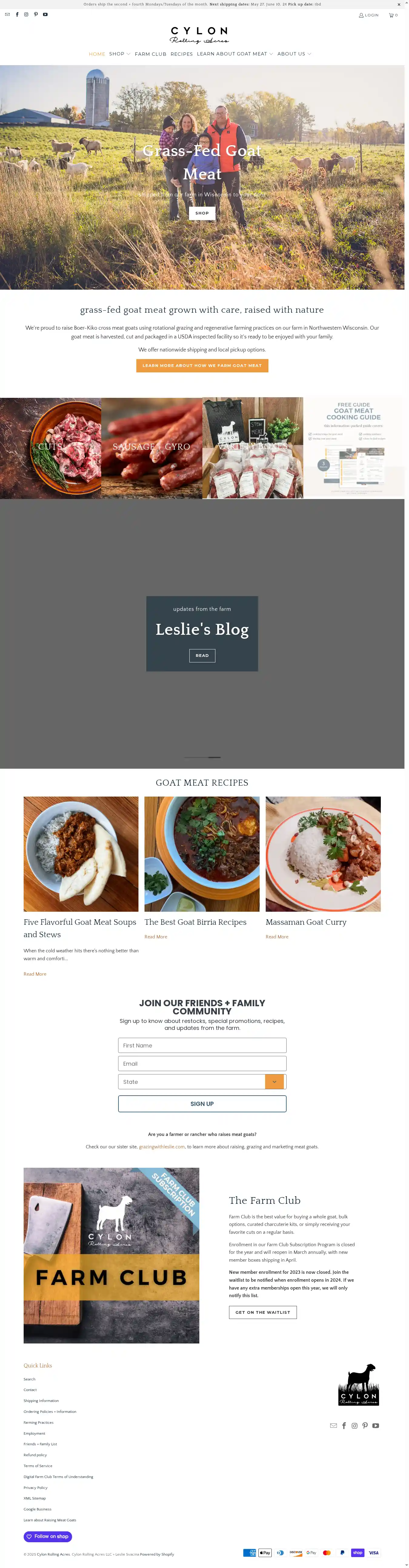Screen dimensions: 409x1568
Task: Open the Facebook icon in header
Action: [x=17, y=15]
